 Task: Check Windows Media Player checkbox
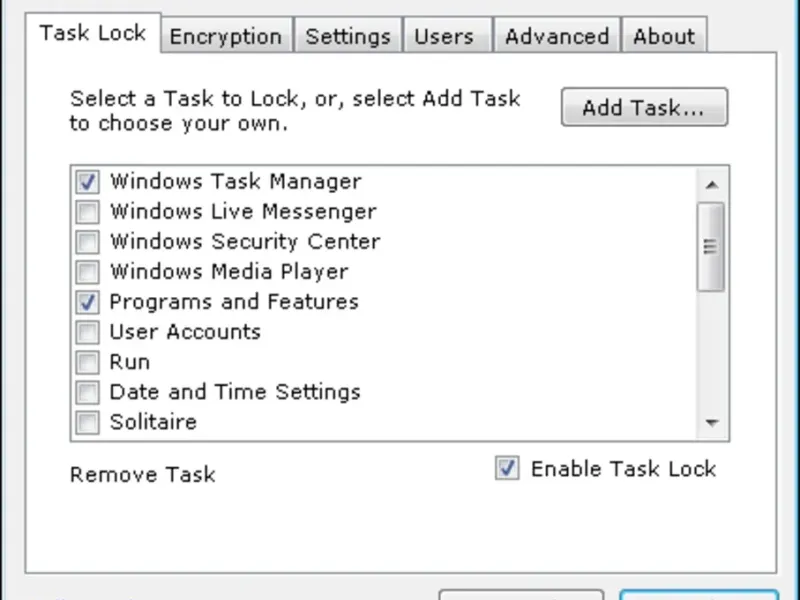pyautogui.click(x=87, y=272)
